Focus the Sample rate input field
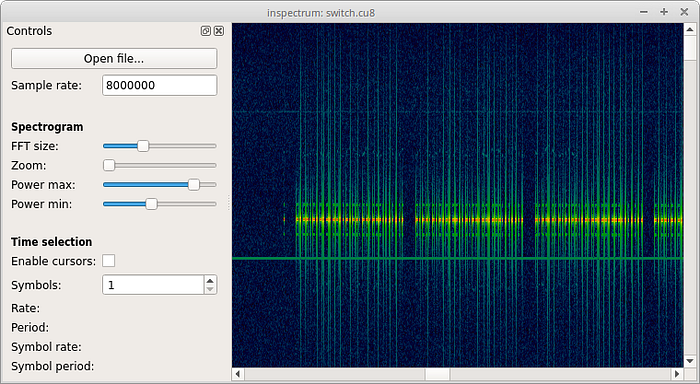Viewport: 700px width, 384px height. coord(160,85)
